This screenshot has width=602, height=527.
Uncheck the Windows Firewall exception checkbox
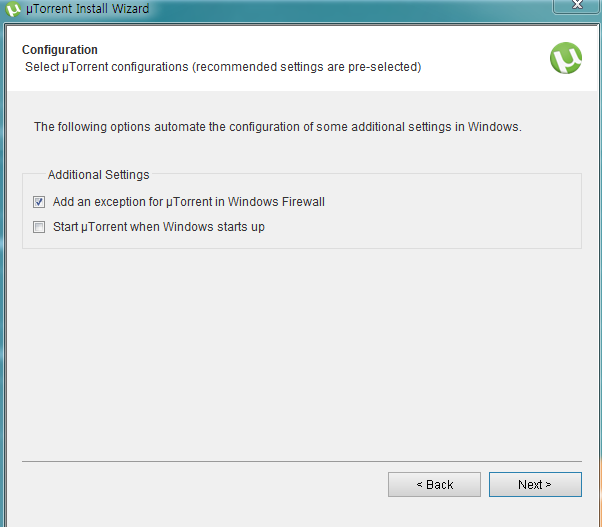[39, 202]
